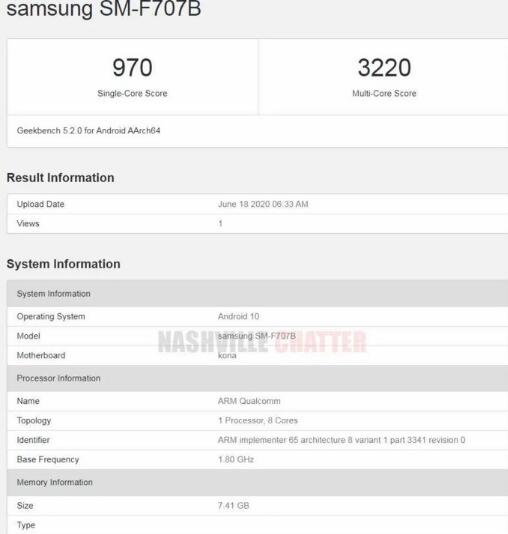Click the memory Size value 7.41 GB
The width and height of the screenshot is (508, 534).
coord(234,505)
